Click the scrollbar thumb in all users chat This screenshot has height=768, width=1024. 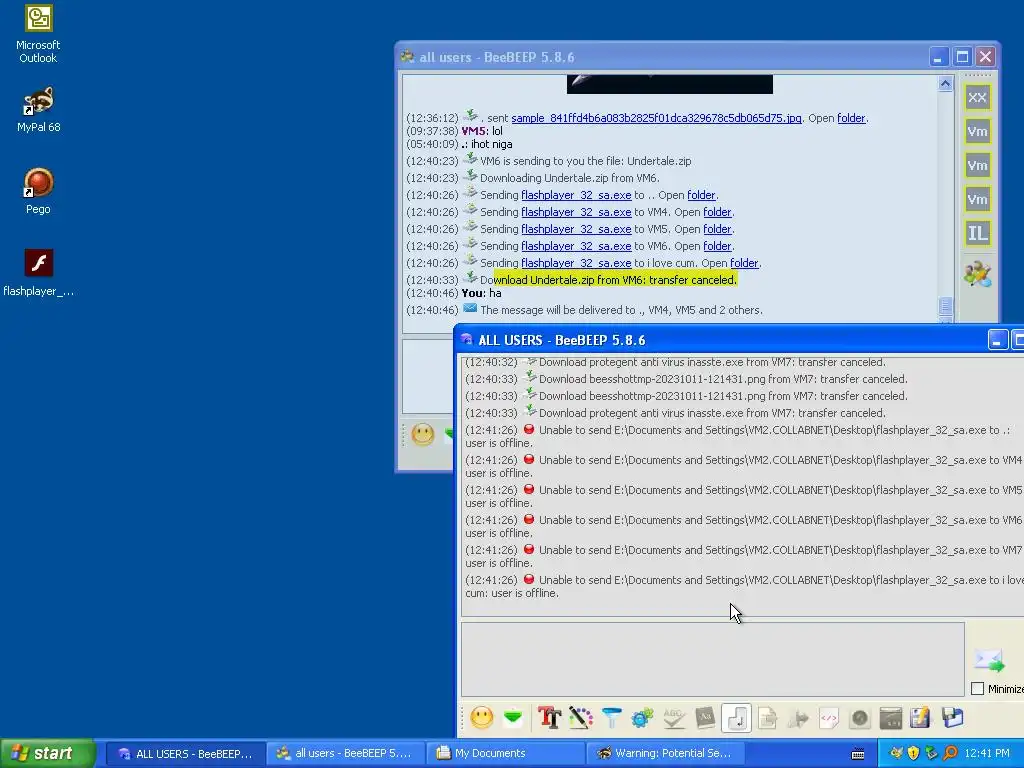coord(945,306)
